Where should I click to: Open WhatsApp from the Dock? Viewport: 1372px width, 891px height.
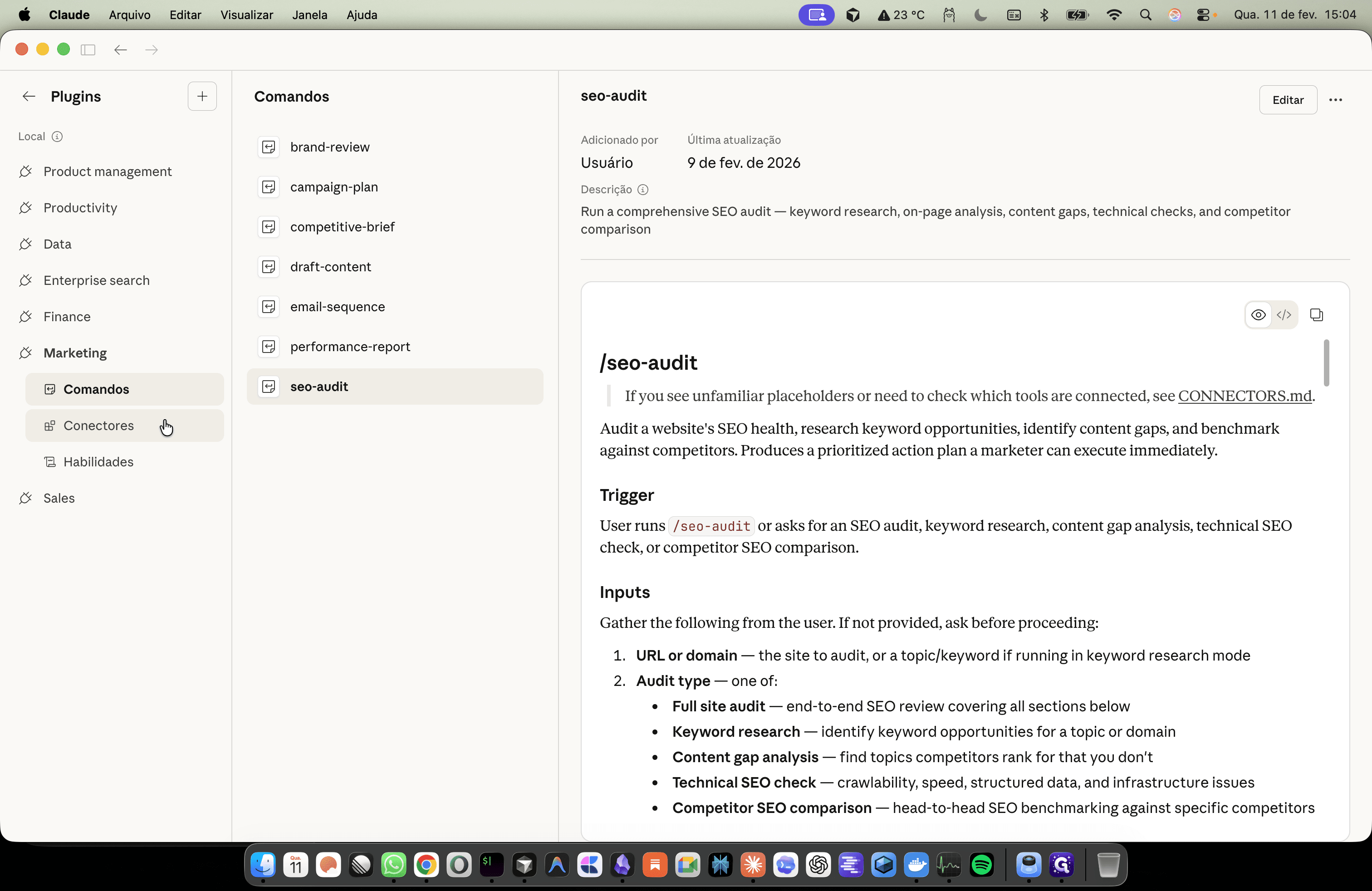coord(394,865)
